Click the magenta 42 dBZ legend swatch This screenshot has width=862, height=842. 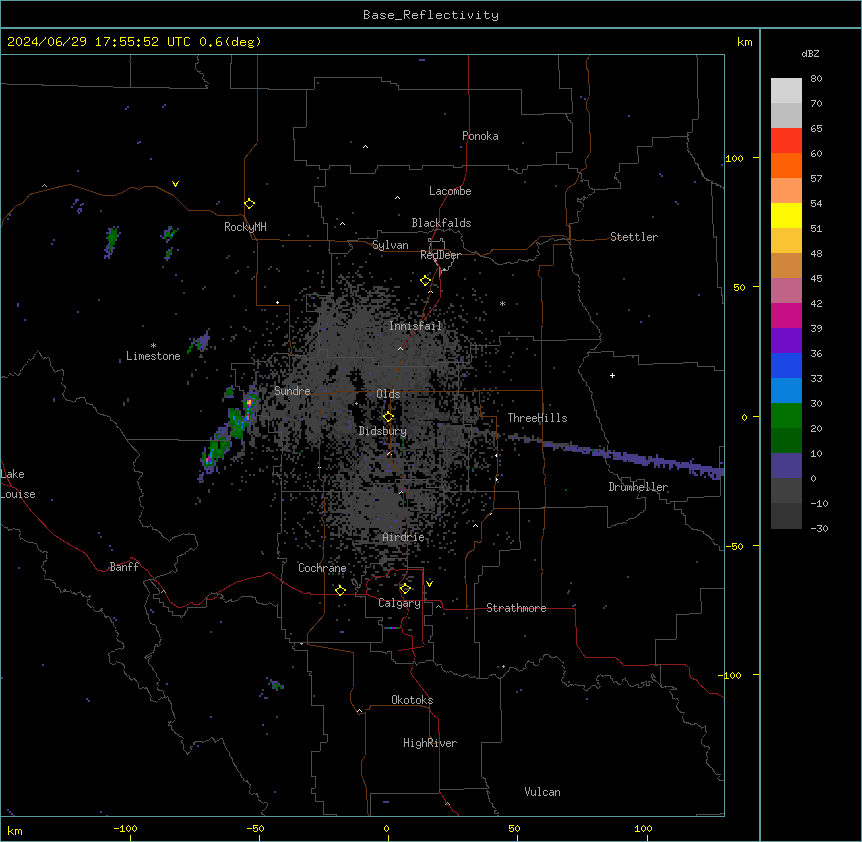[x=786, y=315]
